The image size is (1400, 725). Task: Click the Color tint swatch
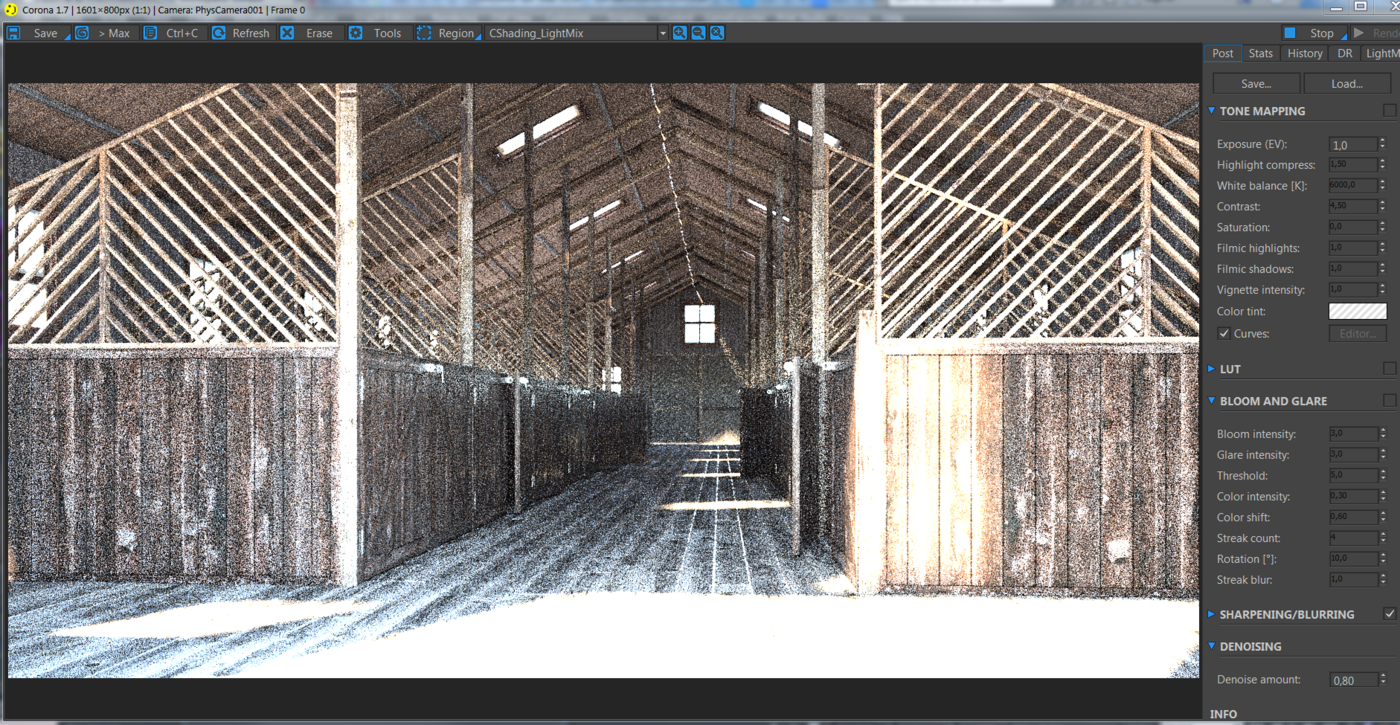(x=1357, y=312)
